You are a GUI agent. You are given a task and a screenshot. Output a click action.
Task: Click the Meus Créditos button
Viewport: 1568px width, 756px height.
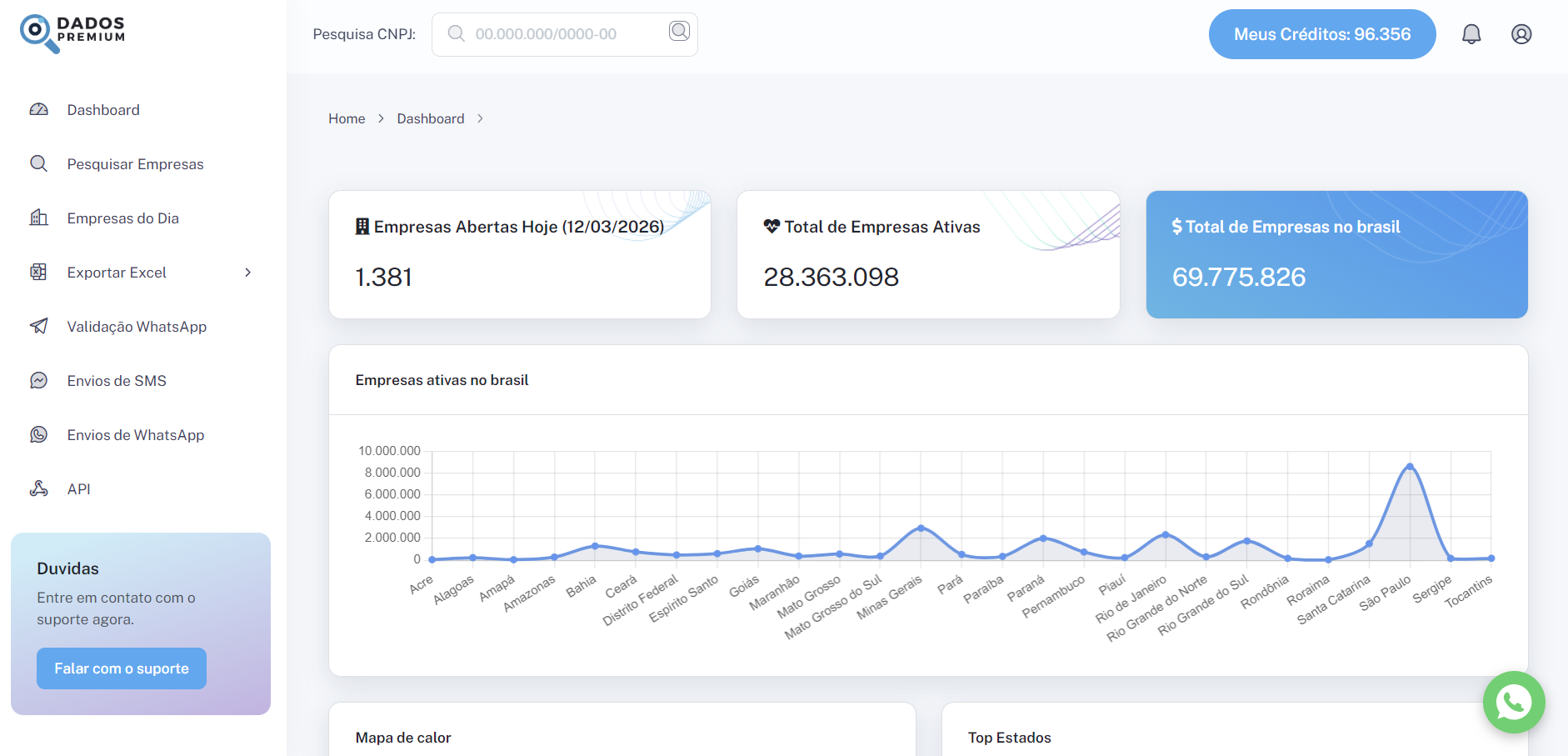coord(1321,34)
